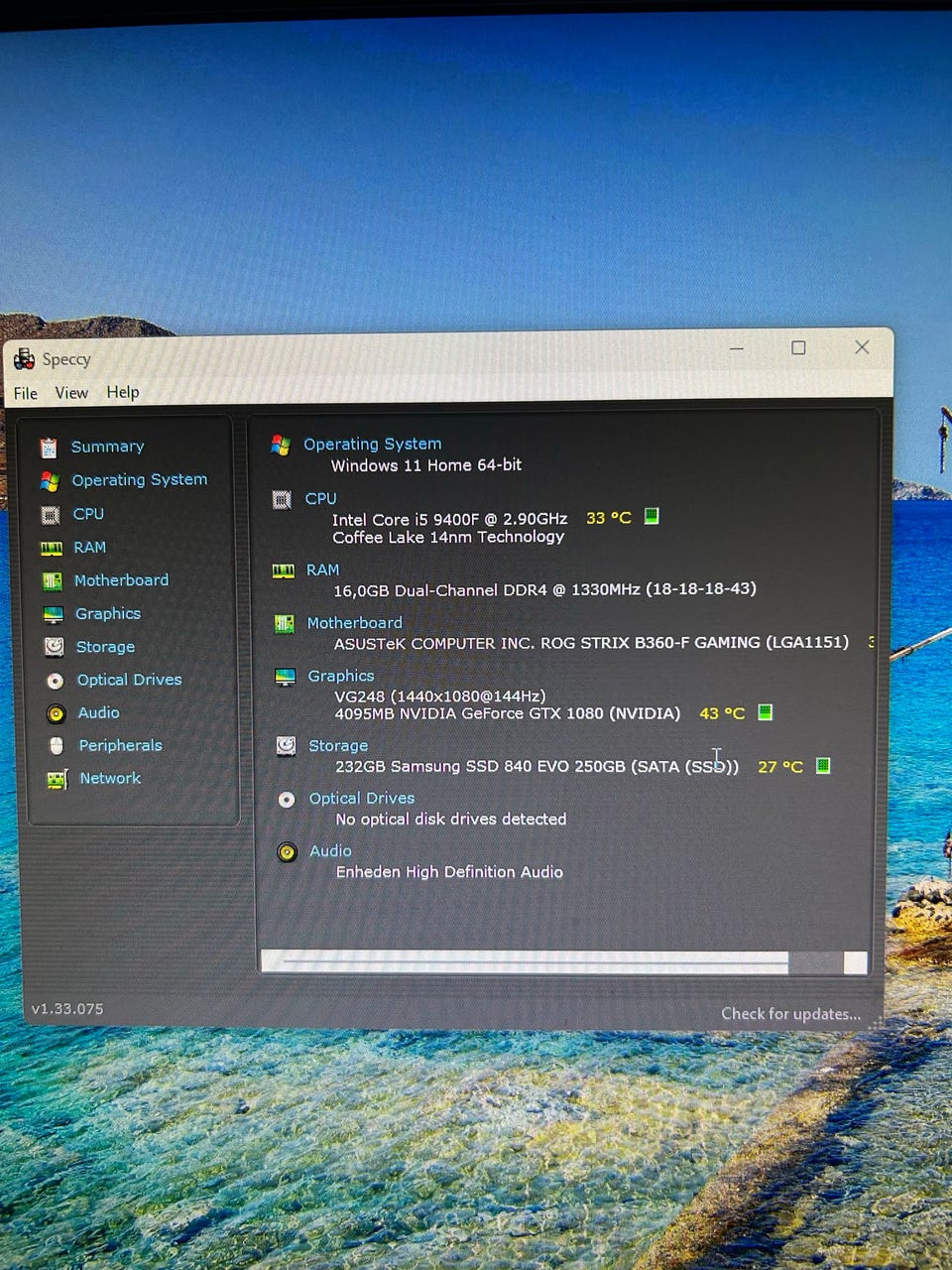Click the SSD temperature value 27 °C
The width and height of the screenshot is (952, 1270).
[780, 767]
